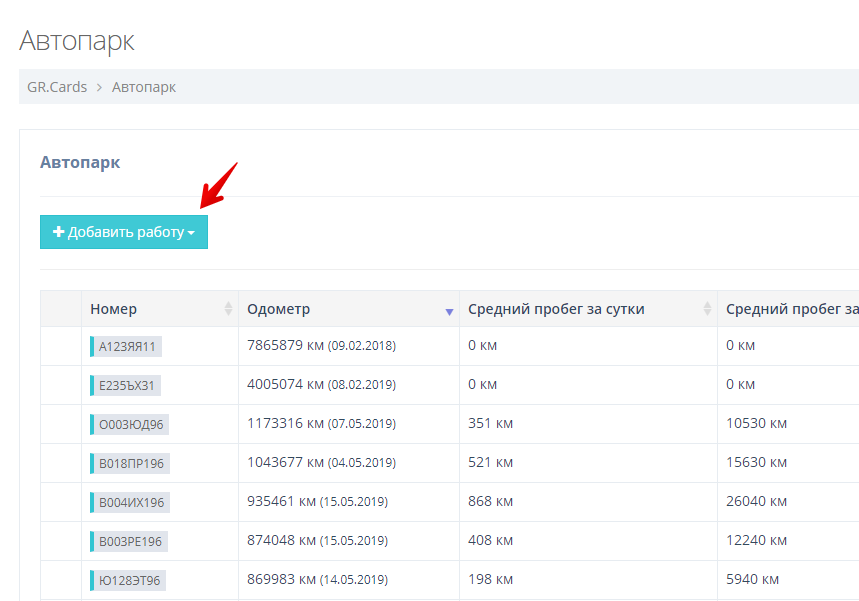Go to GR.Cards breadcrumb link
This screenshot has width=859, height=601.
(x=57, y=87)
